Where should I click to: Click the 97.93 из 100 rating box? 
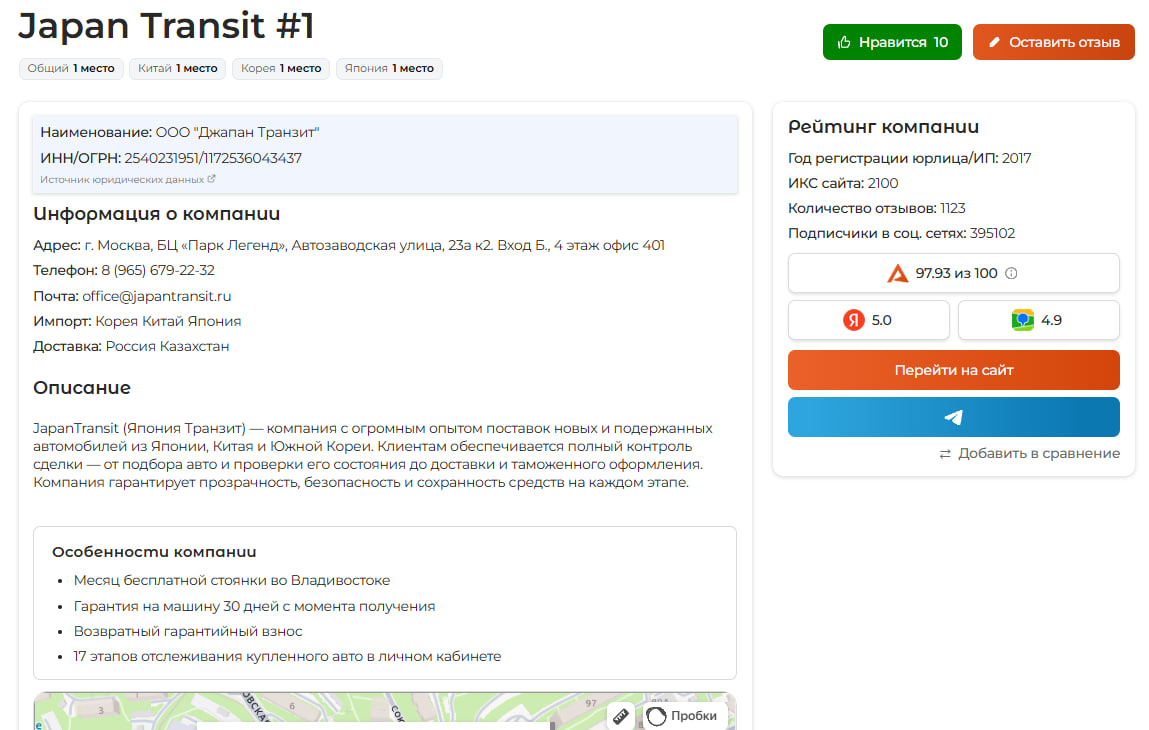point(953,273)
